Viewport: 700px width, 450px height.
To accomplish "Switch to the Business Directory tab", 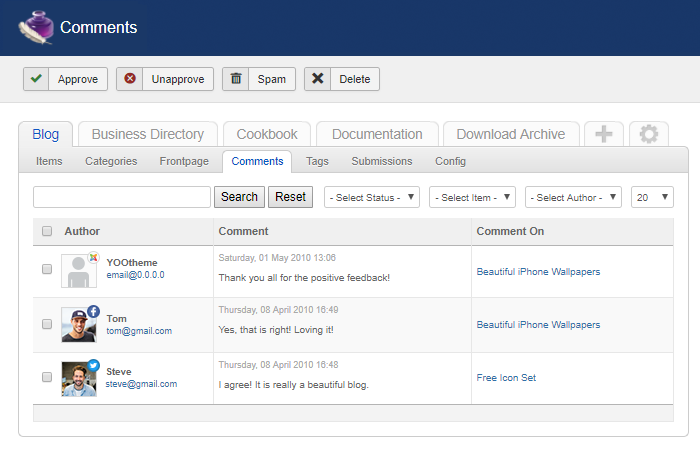I will point(148,134).
